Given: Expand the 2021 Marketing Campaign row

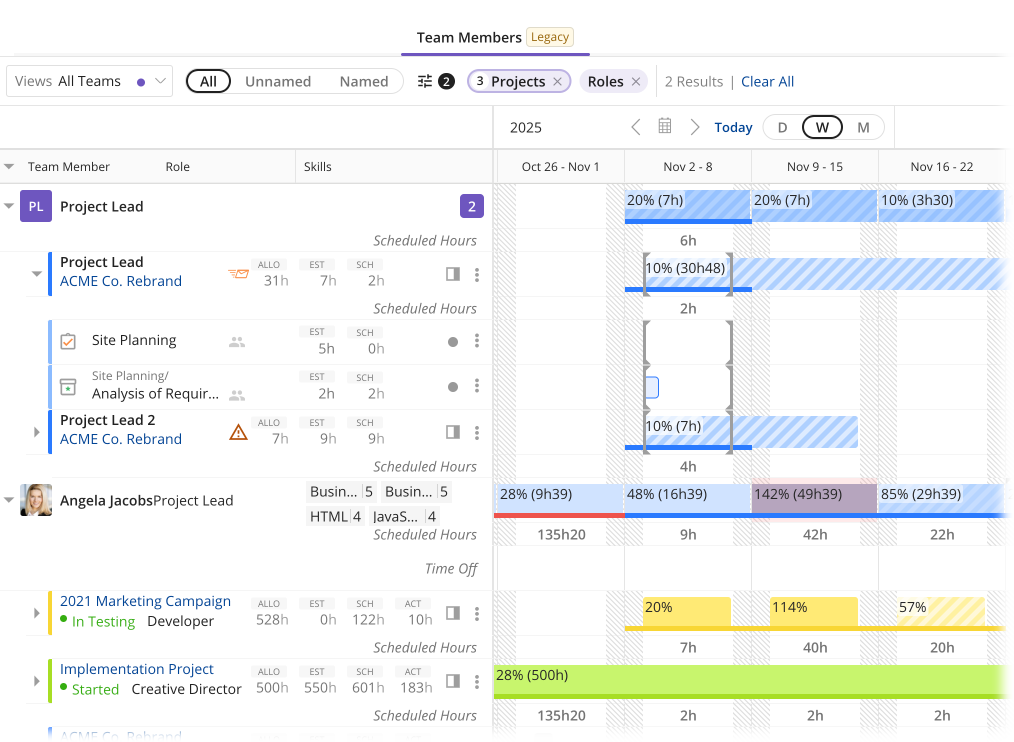Looking at the screenshot, I should (x=37, y=613).
